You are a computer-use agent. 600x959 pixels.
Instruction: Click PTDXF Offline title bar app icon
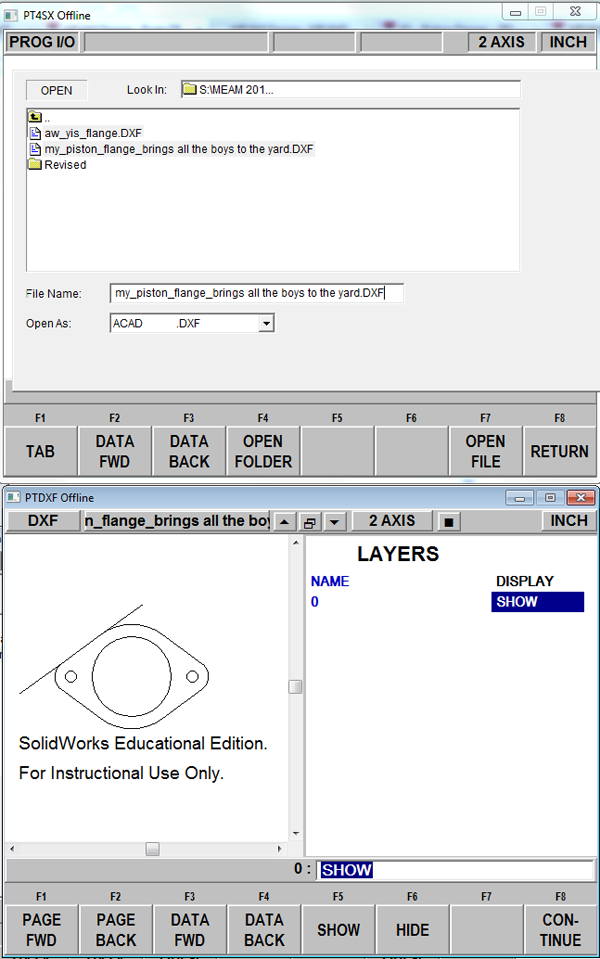click(x=13, y=497)
